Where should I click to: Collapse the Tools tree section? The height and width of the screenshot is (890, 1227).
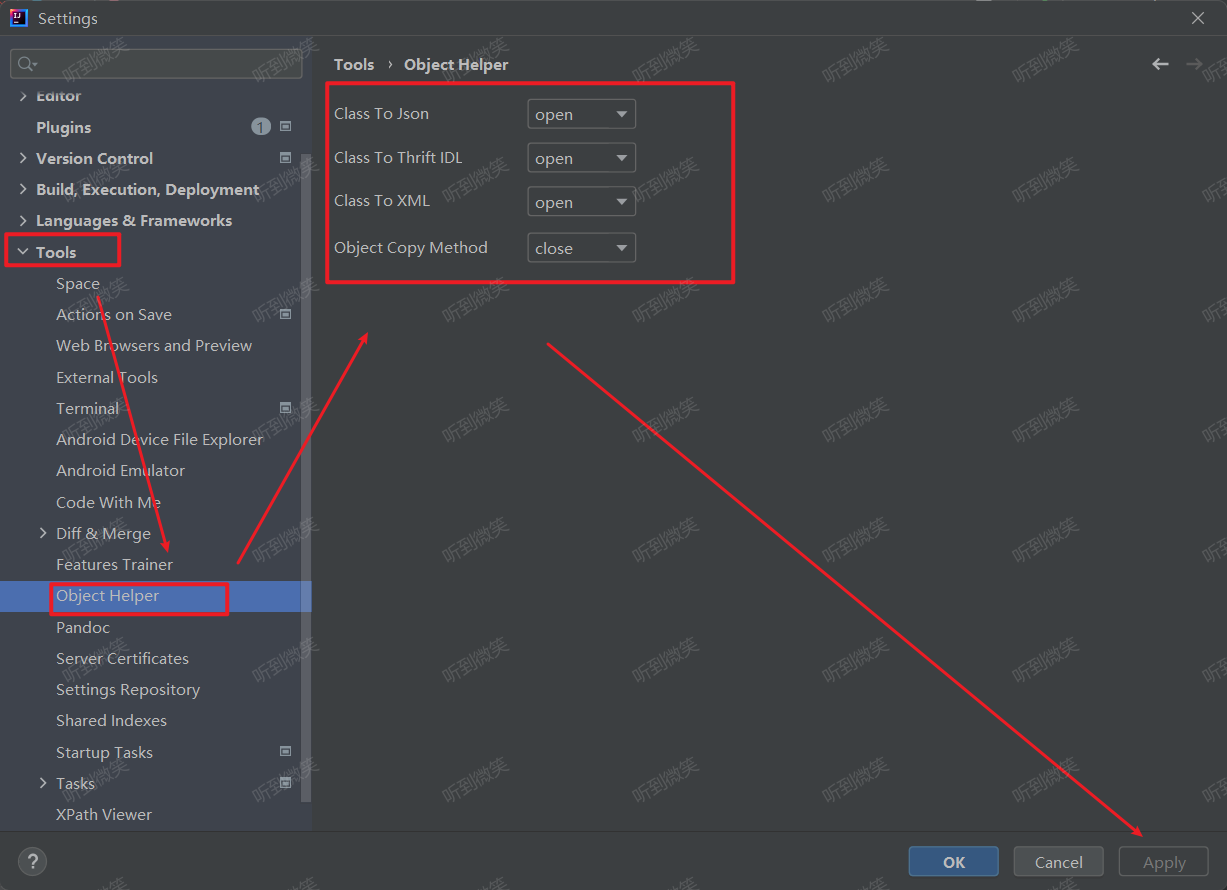point(23,250)
